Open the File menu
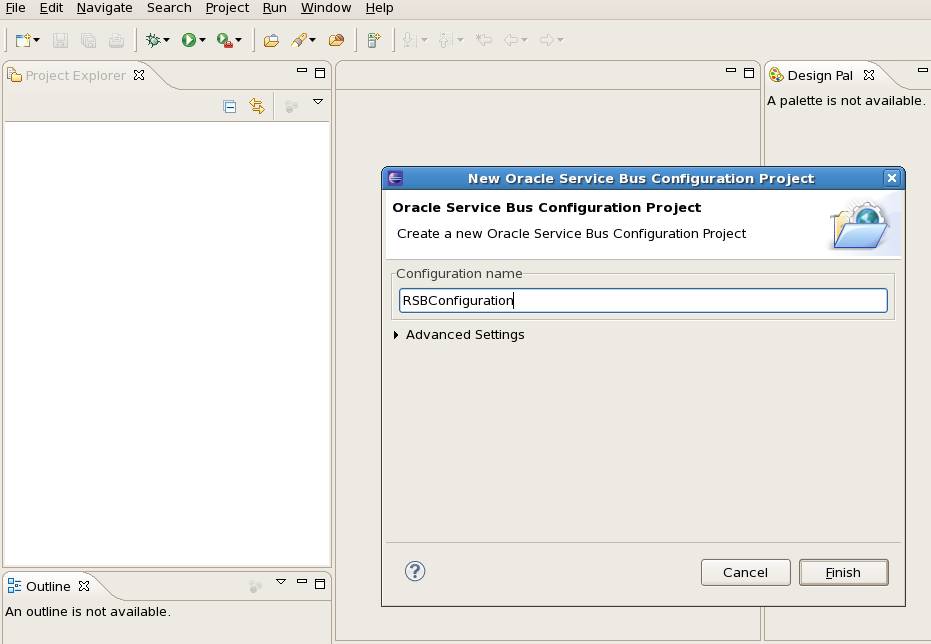Viewport: 931px width, 644px height. (x=15, y=8)
